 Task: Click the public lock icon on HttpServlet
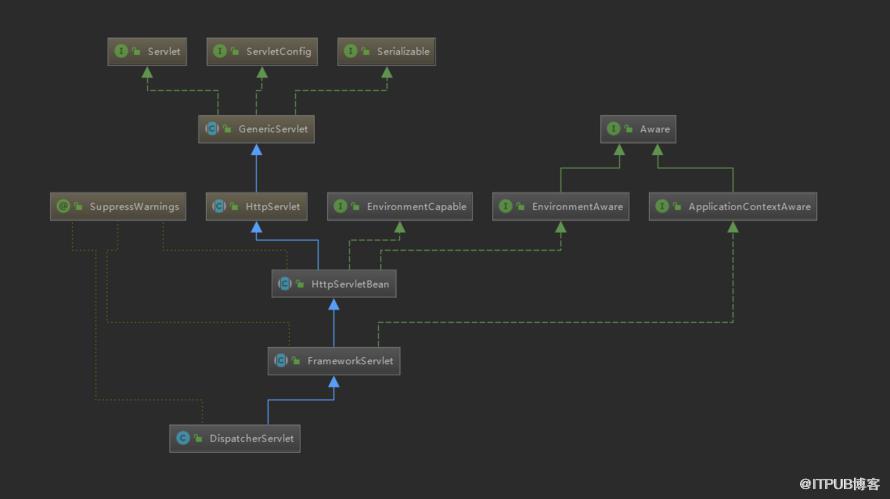click(x=234, y=207)
